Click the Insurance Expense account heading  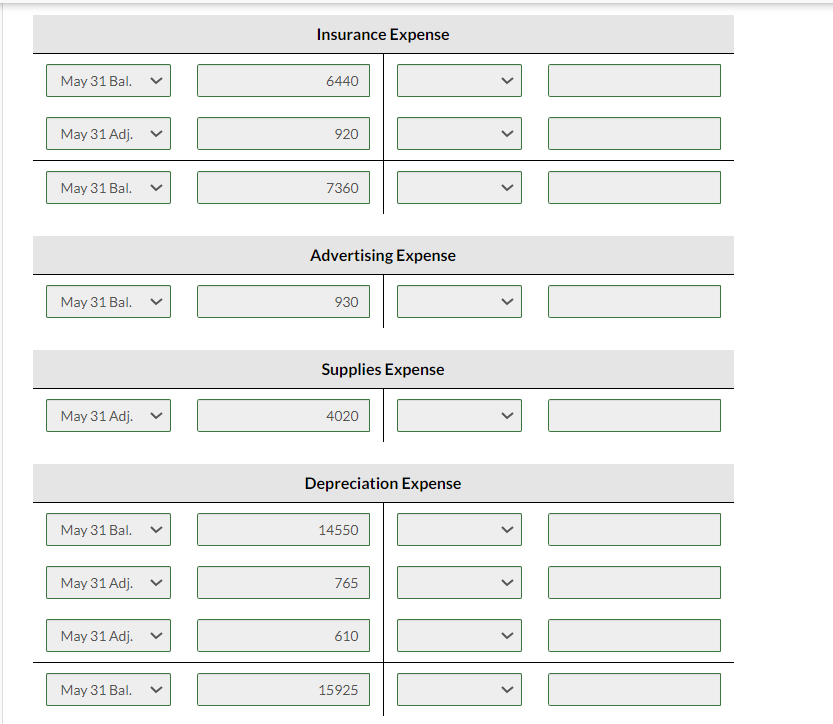[x=383, y=35]
